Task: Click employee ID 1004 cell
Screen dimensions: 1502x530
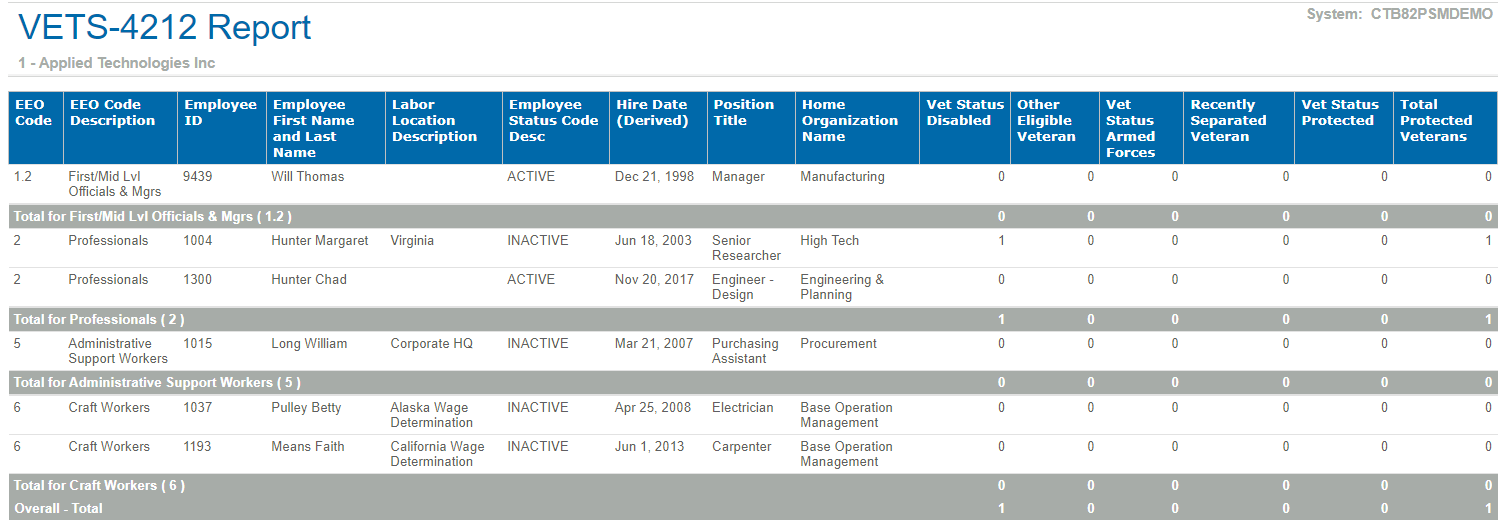Action: pyautogui.click(x=198, y=241)
